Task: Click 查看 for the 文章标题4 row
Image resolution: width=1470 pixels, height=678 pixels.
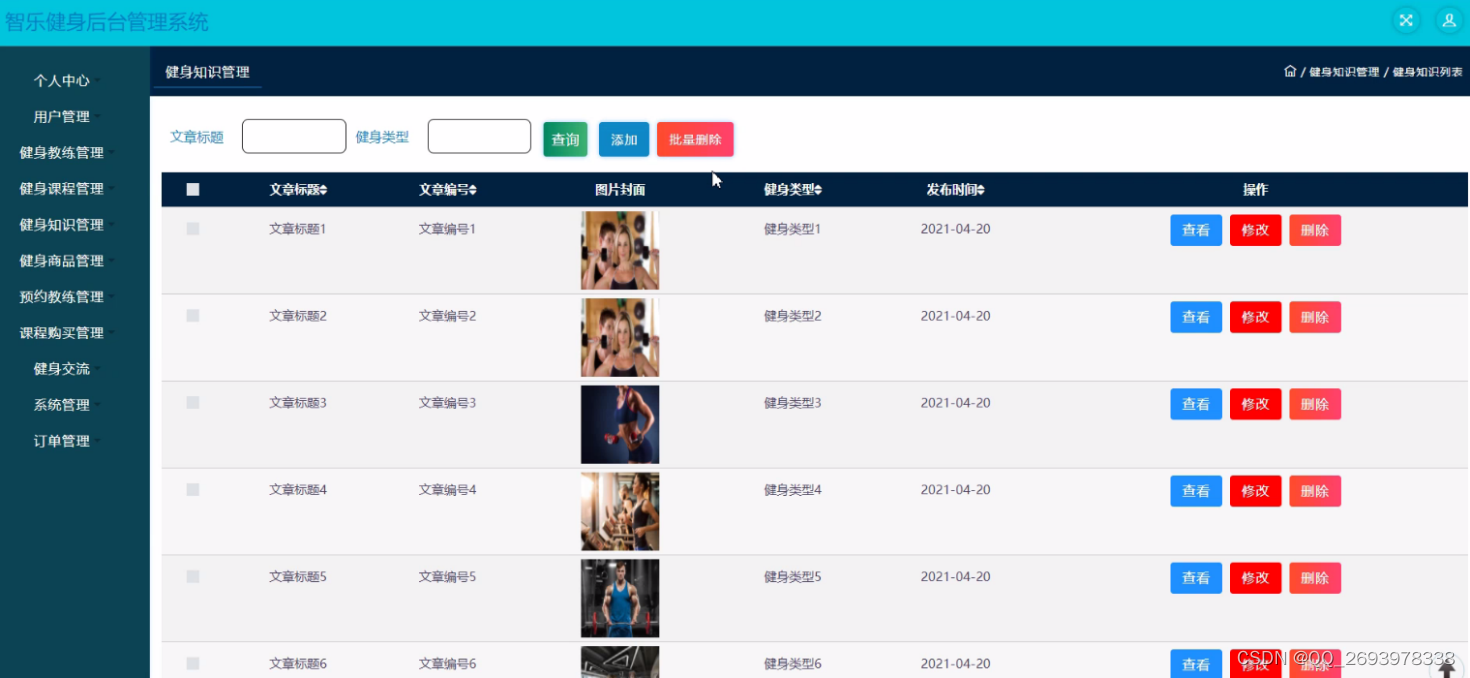Action: pyautogui.click(x=1196, y=491)
